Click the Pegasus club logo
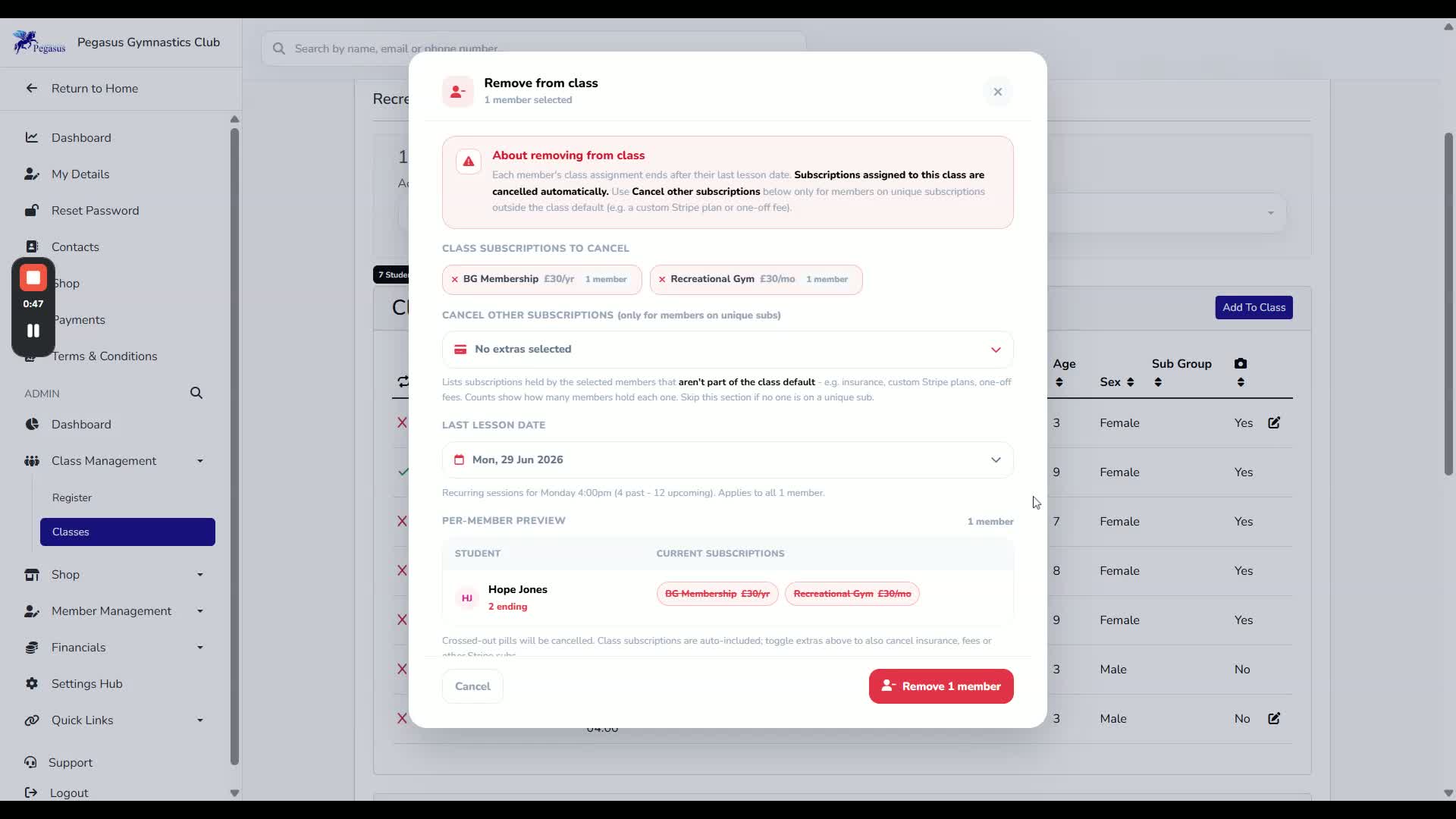This screenshot has width=1456, height=819. coord(39,42)
